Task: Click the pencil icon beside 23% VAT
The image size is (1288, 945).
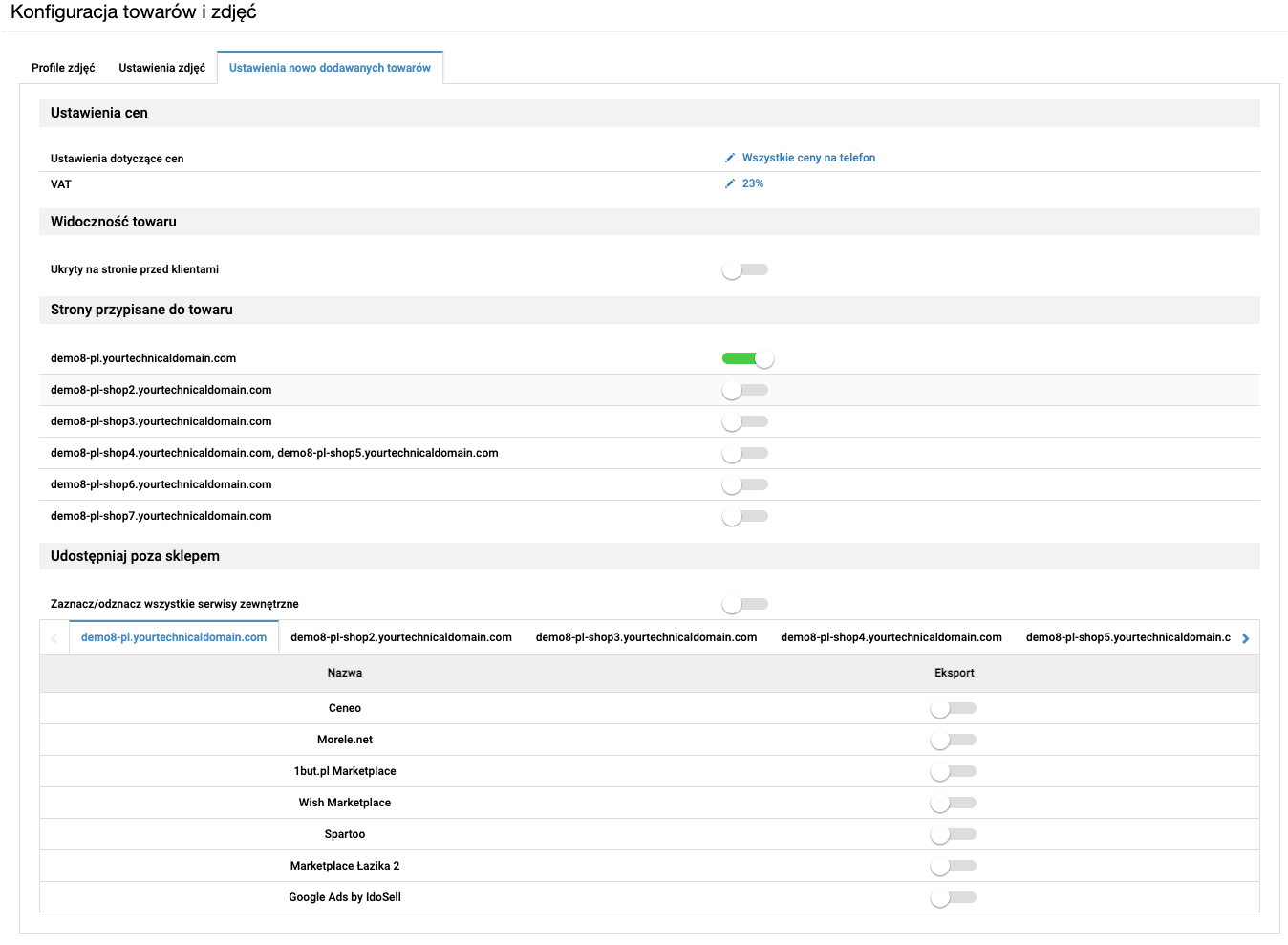Action: [x=730, y=183]
